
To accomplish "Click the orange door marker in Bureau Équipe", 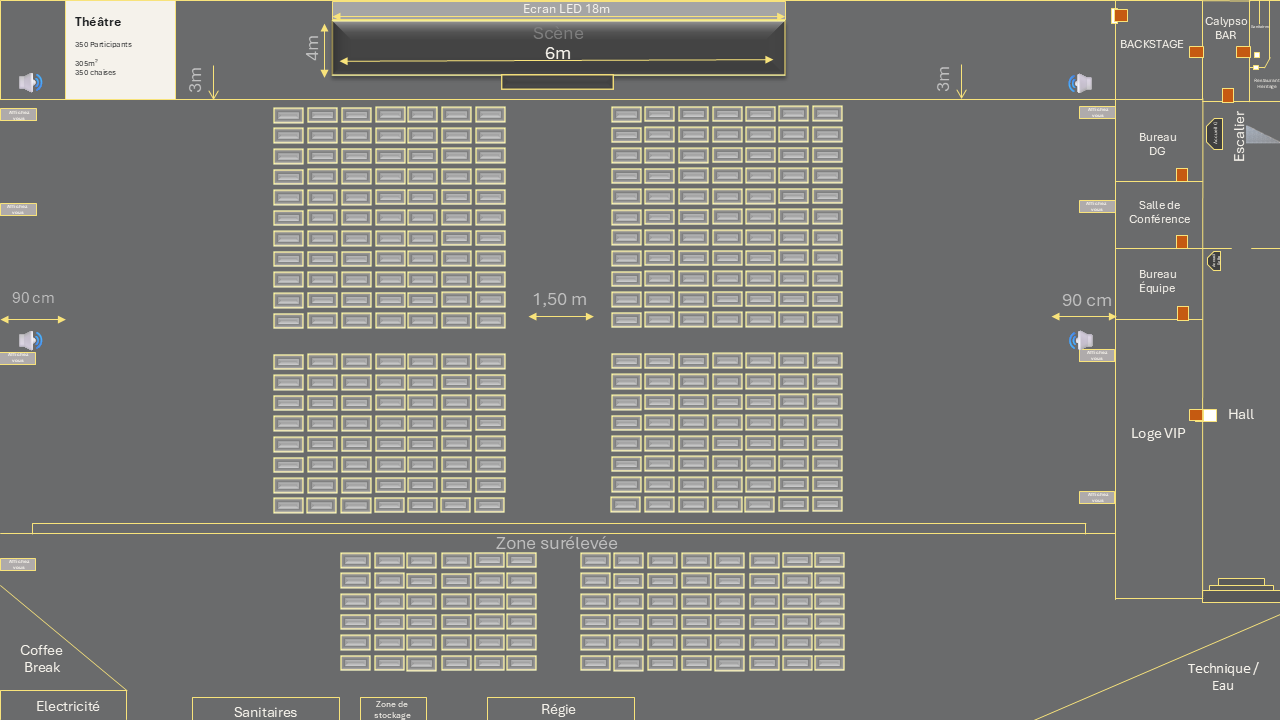I will point(1183,313).
